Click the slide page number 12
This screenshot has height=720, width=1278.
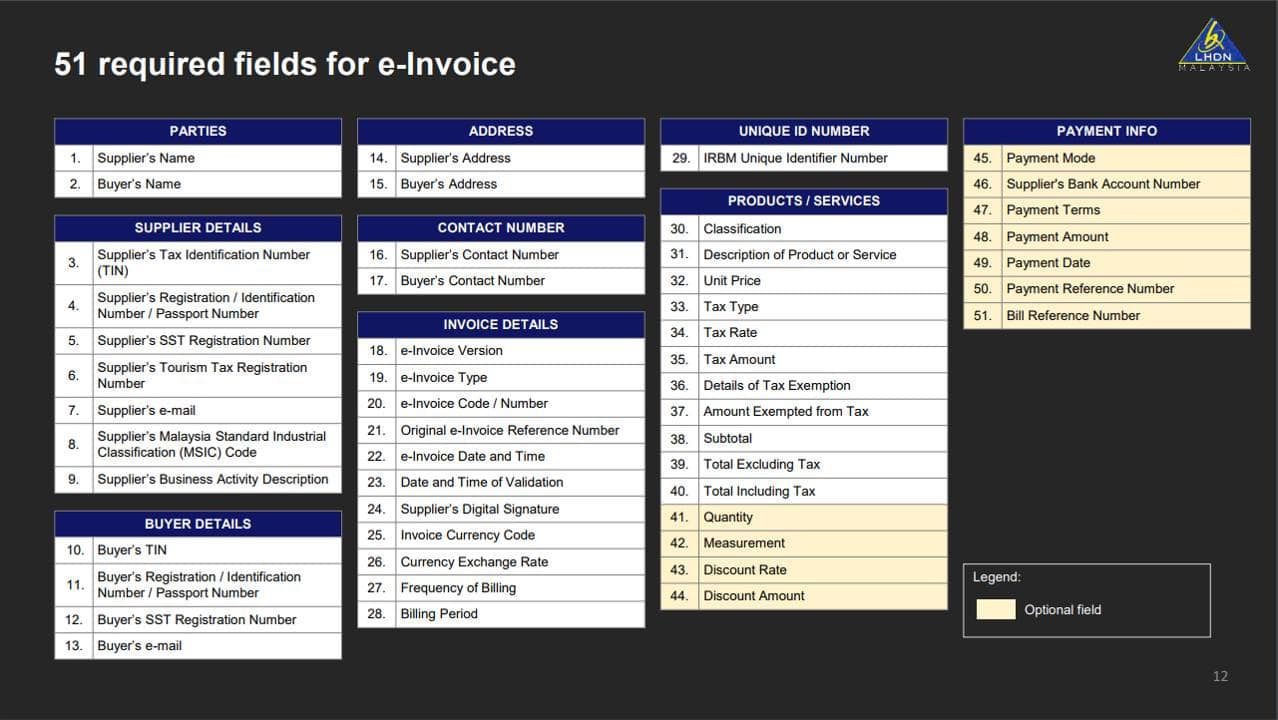(x=1220, y=677)
